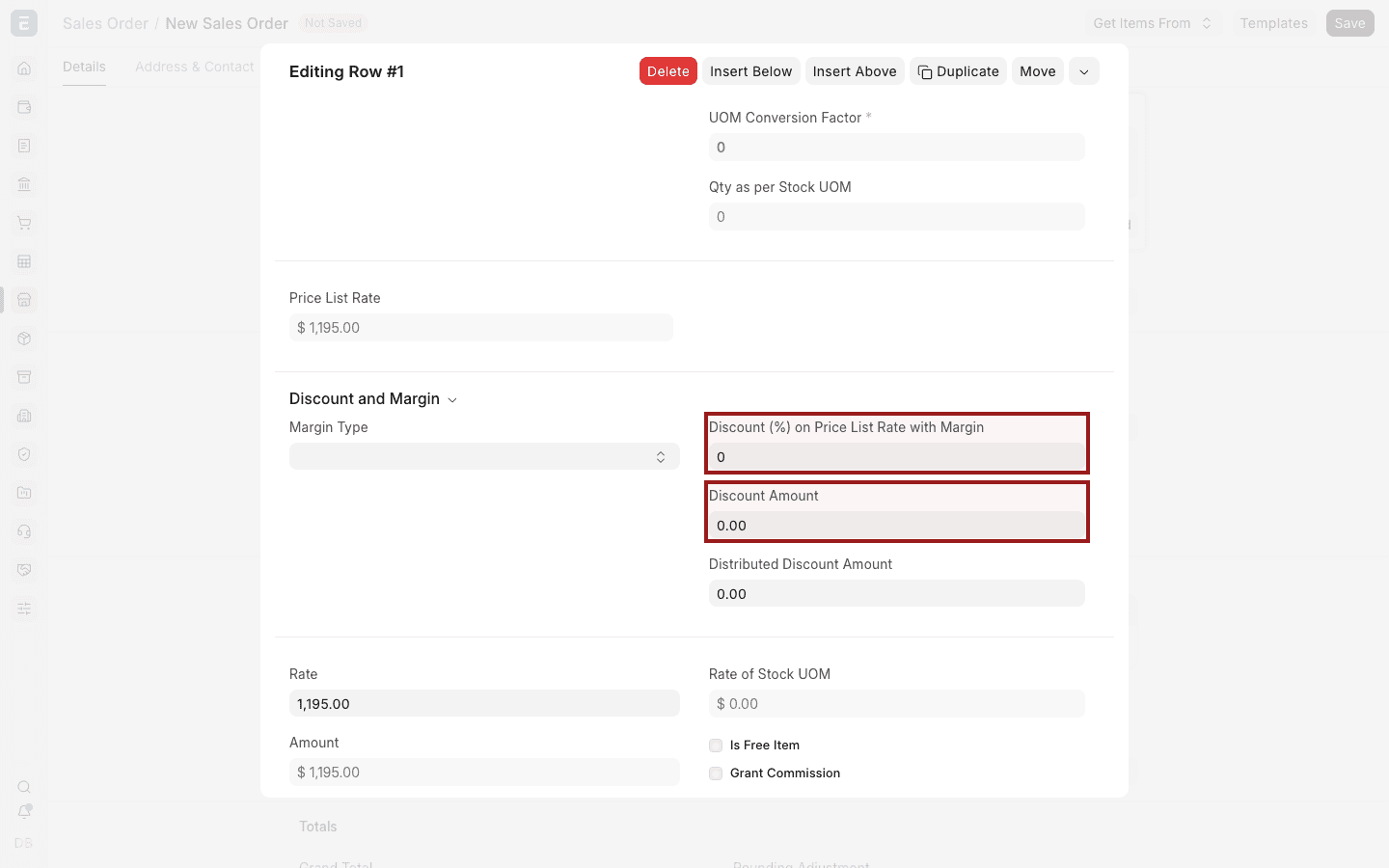
Task: Open the DS user avatar menu
Action: point(24,843)
